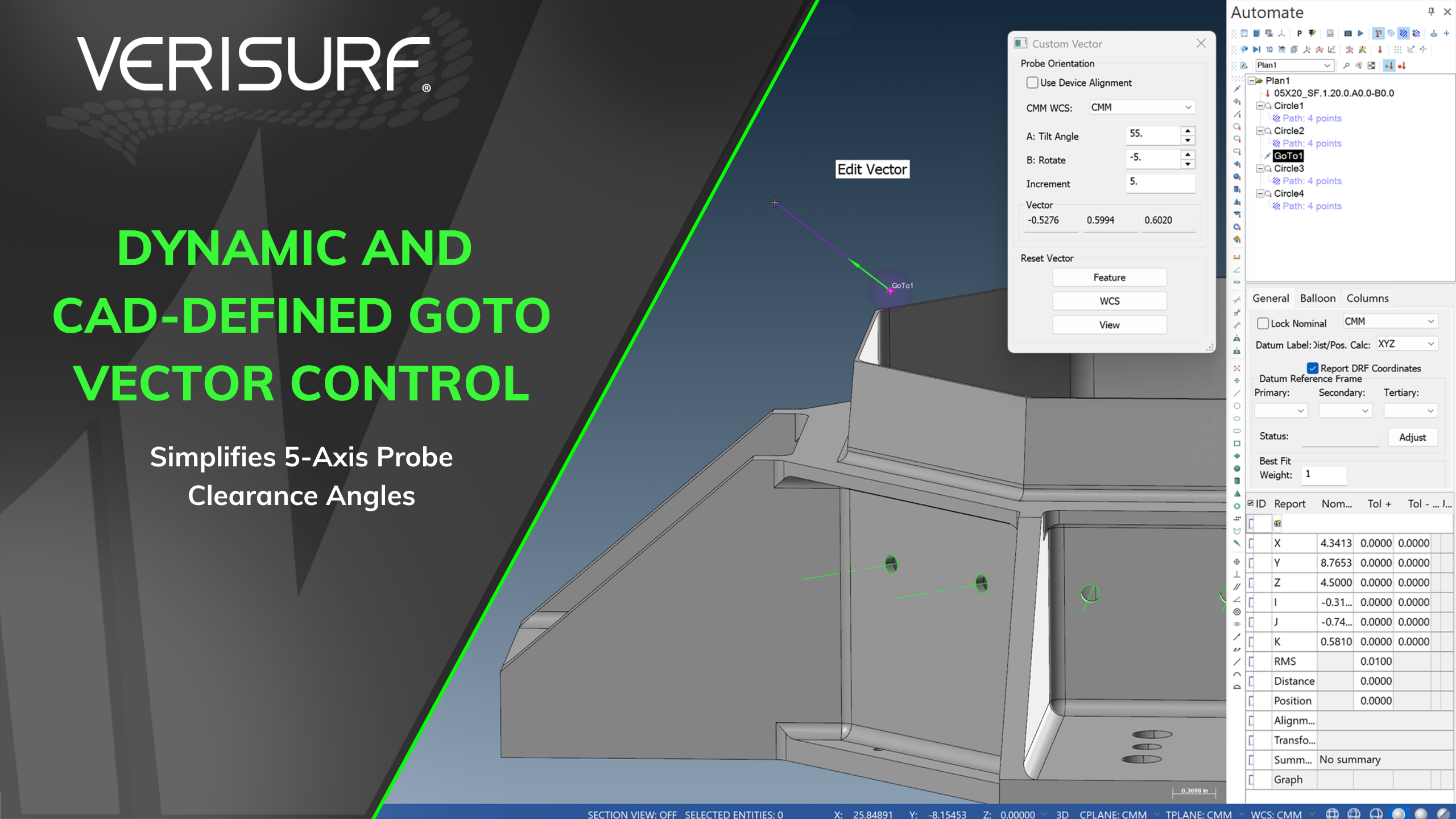Toggle the checkbox in the Distance row
This screenshot has height=819, width=1456.
click(x=1251, y=681)
